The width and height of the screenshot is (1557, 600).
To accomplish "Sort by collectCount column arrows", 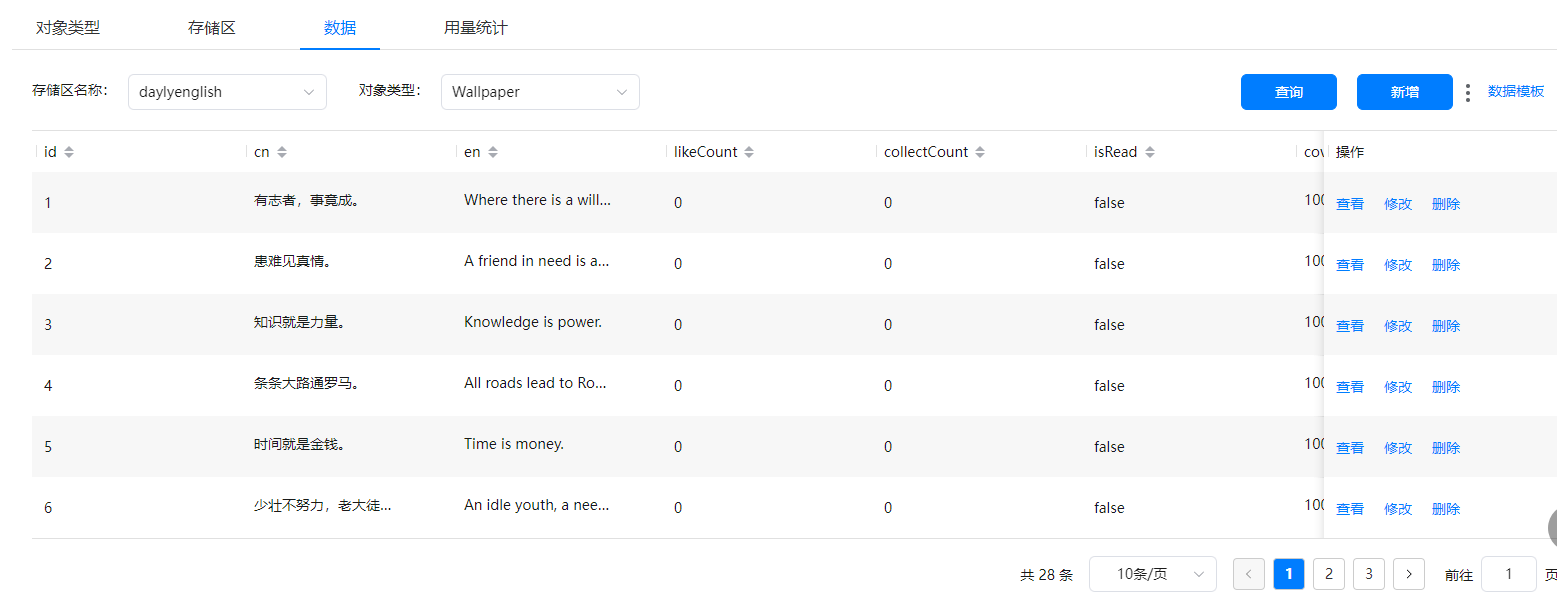I will 980,152.
